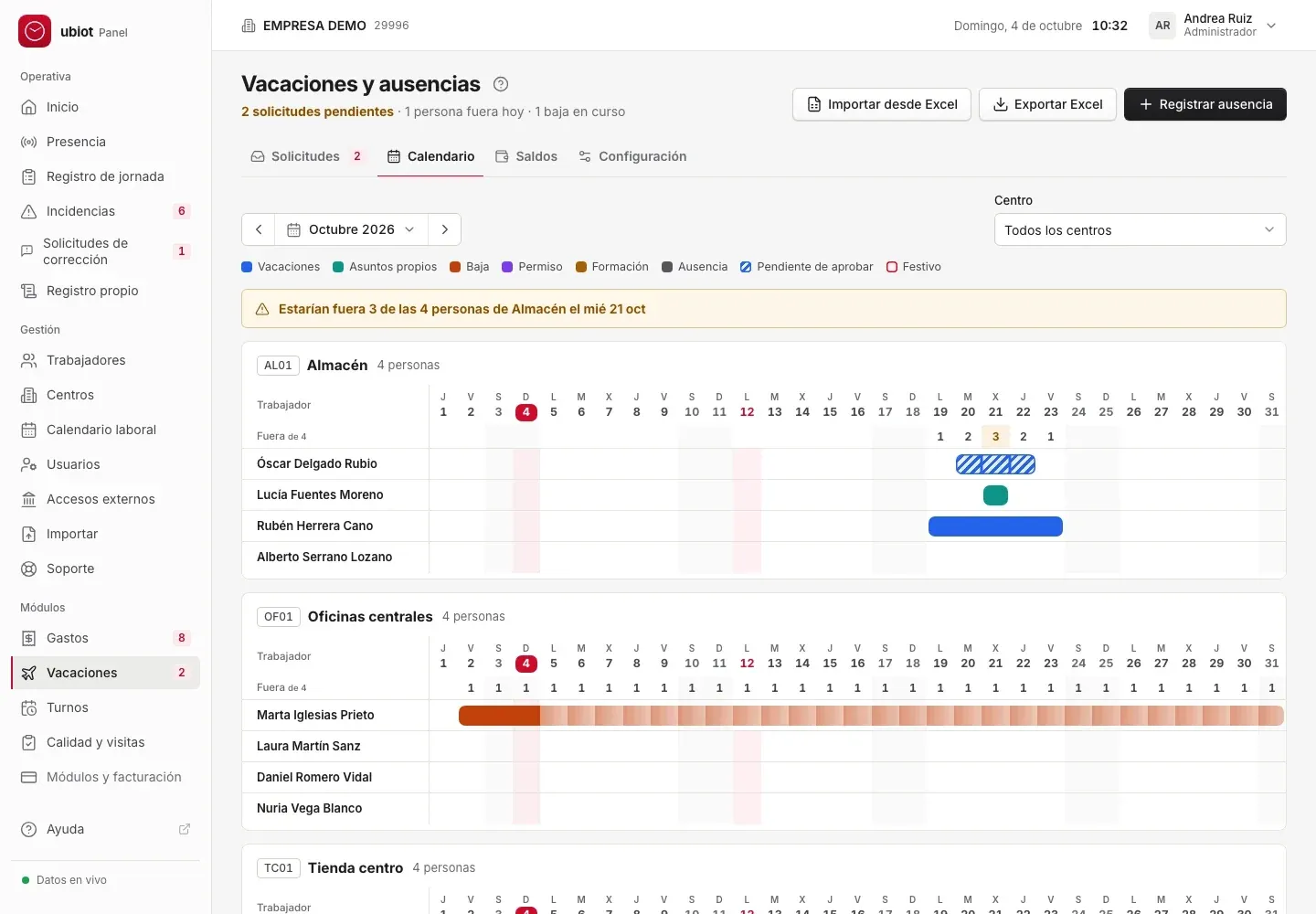
Task: Expand the Todos los centros dropdown
Action: point(1140,229)
